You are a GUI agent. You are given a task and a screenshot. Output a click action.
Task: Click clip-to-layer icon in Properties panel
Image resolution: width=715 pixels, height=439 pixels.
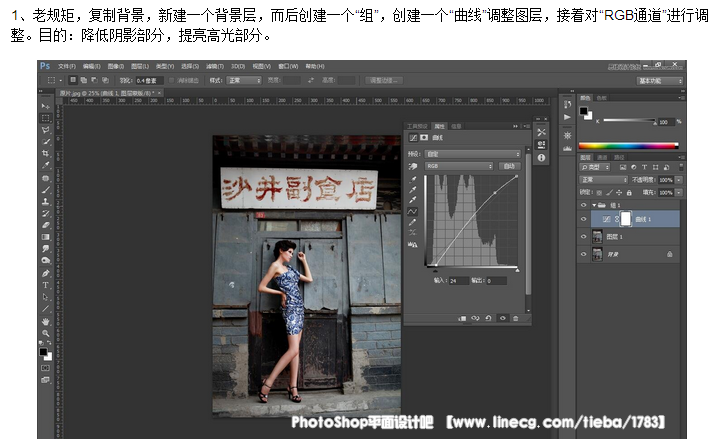click(x=462, y=318)
